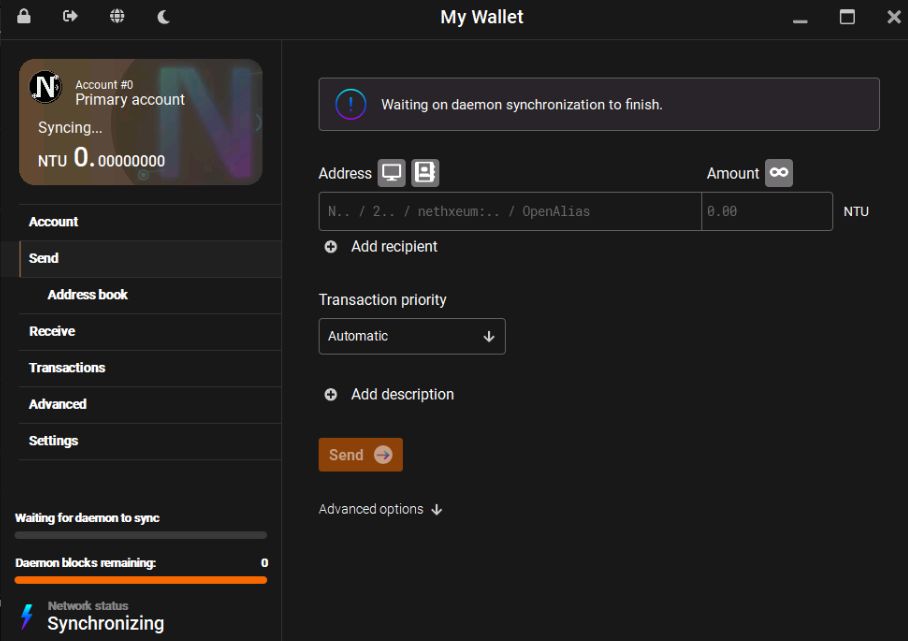Click resolve address monitor icon
This screenshot has height=641, width=908.
pyautogui.click(x=391, y=173)
